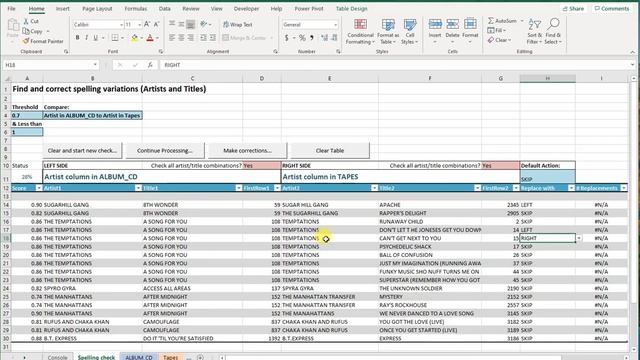Screen dimensions: 640x360
Task: Click the Name Box showing H18
Action: (x=51, y=65)
